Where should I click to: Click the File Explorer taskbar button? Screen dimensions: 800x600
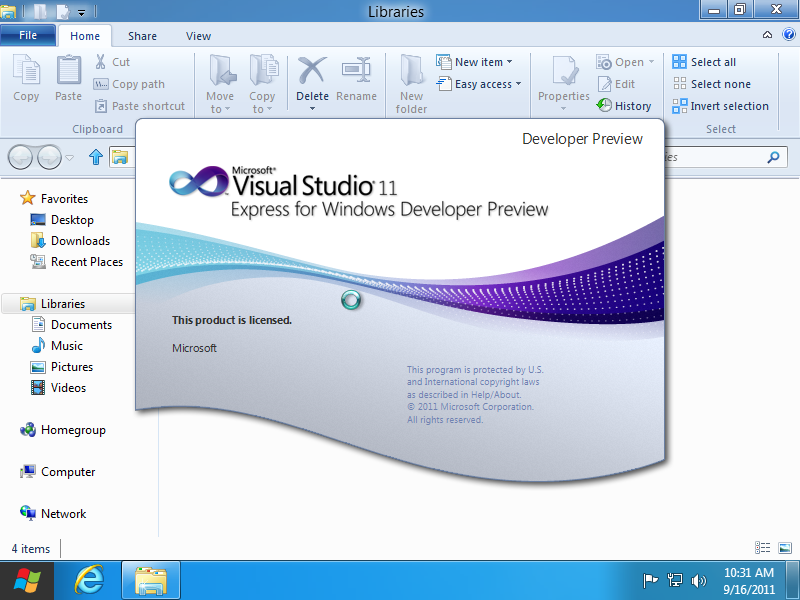click(x=151, y=581)
